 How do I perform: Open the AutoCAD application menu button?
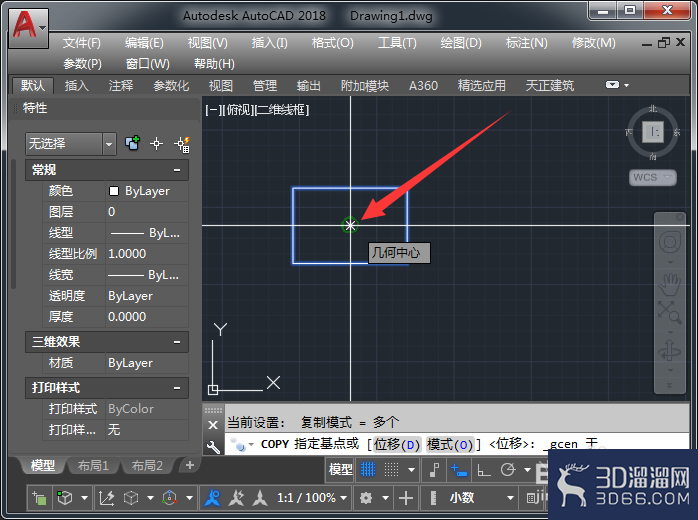click(28, 28)
